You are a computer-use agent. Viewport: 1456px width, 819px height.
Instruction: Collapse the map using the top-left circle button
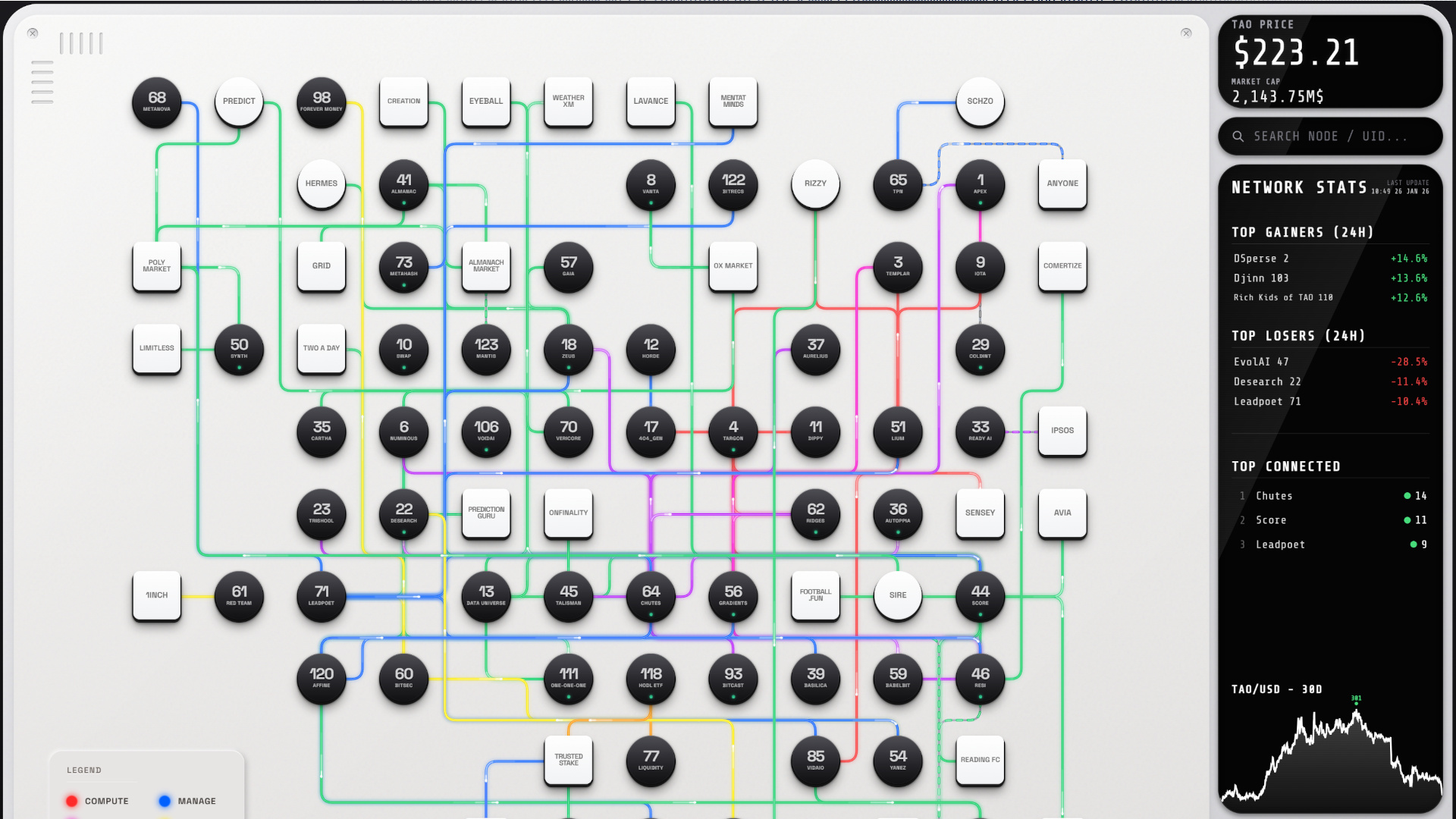pyautogui.click(x=31, y=33)
